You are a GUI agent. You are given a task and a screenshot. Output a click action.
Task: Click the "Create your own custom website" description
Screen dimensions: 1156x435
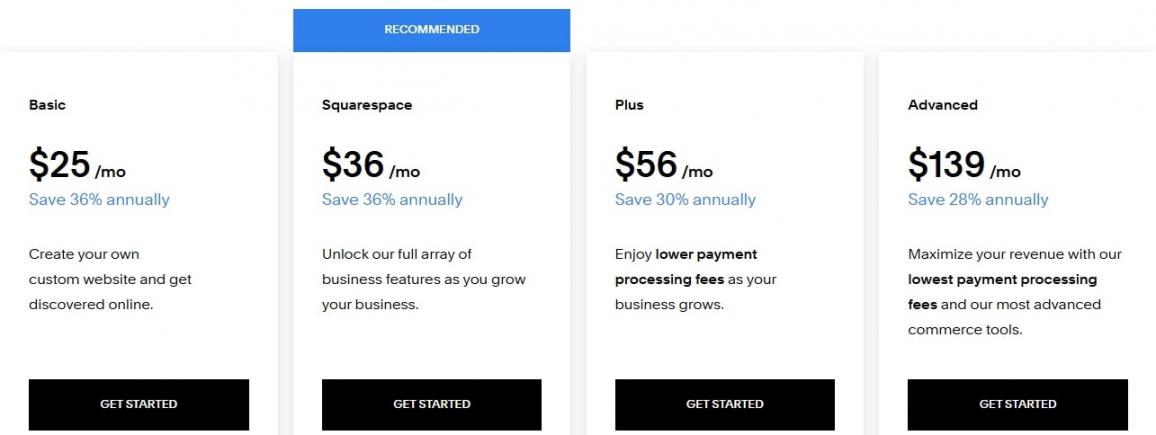coord(110,279)
